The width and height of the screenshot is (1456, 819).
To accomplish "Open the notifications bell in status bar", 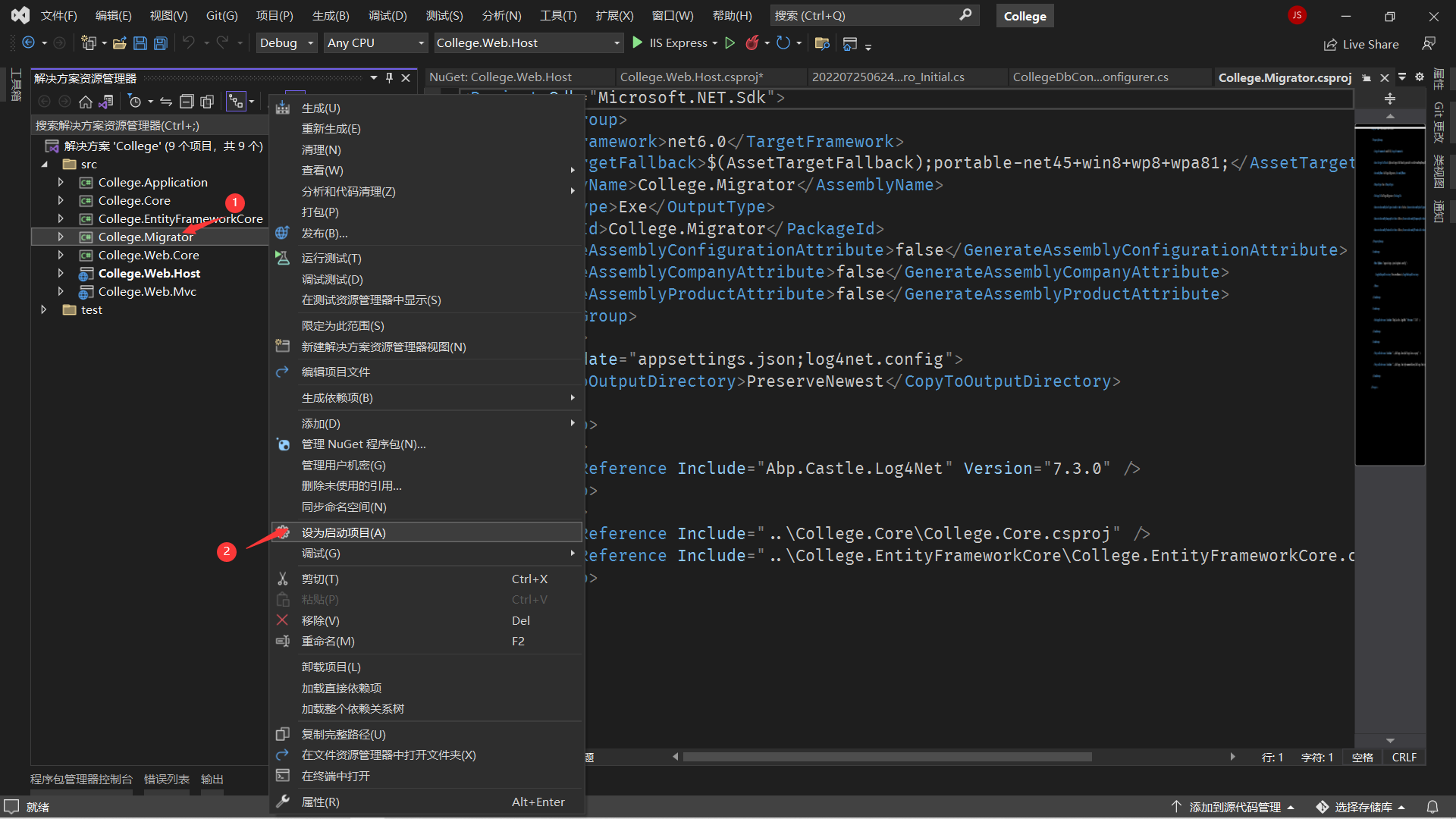I will pos(1432,807).
